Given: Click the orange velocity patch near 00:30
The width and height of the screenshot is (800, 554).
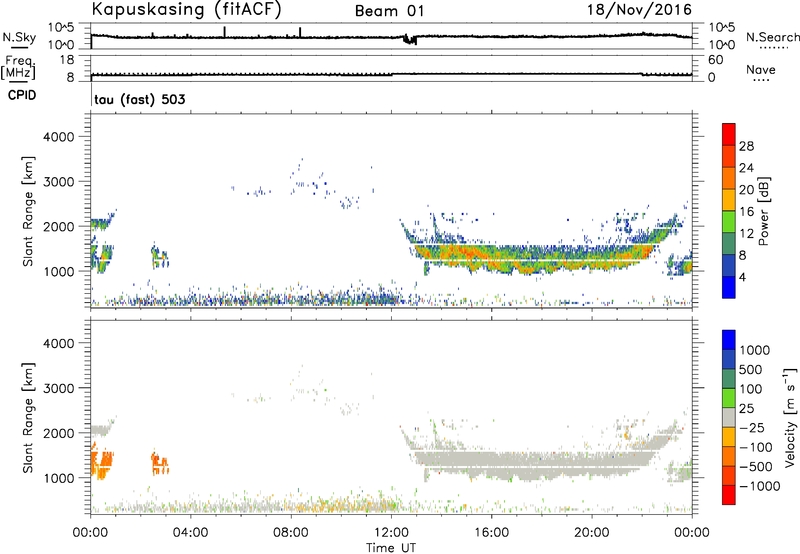Looking at the screenshot, I should (x=102, y=462).
